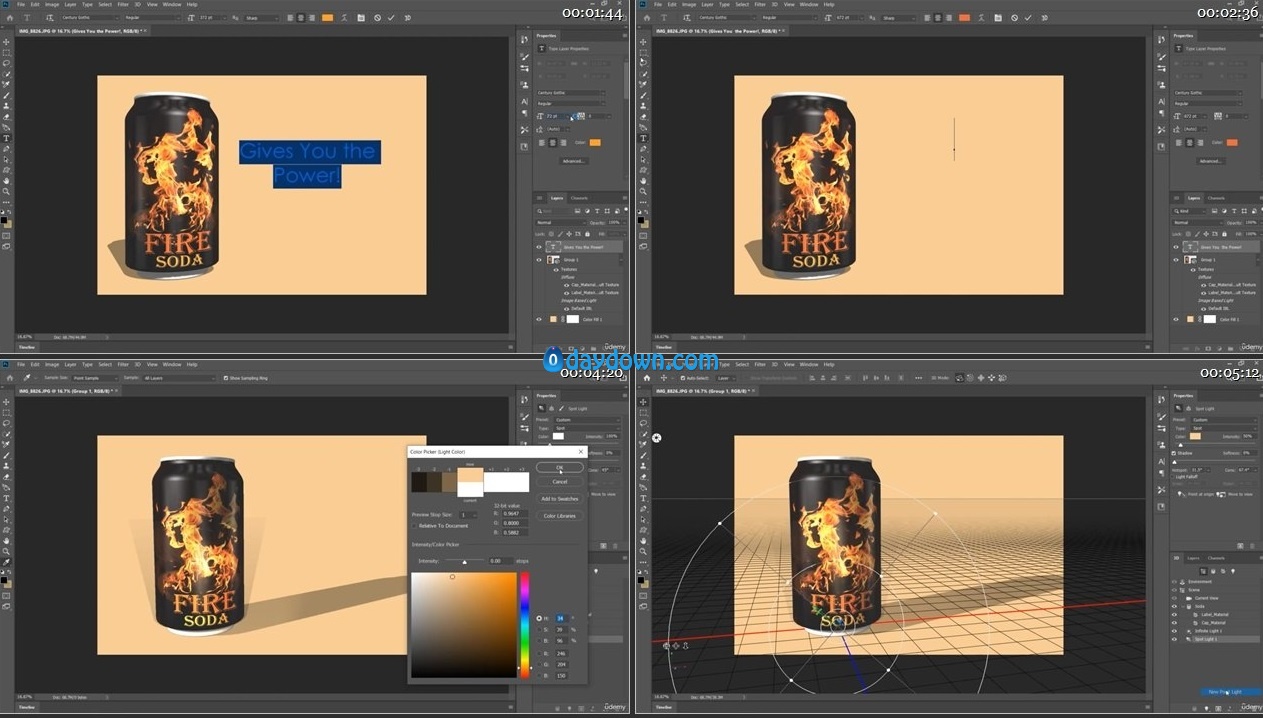This screenshot has height=718, width=1263.
Task: Open All Layers sample dropdown, bottom-left window
Action: click(180, 378)
